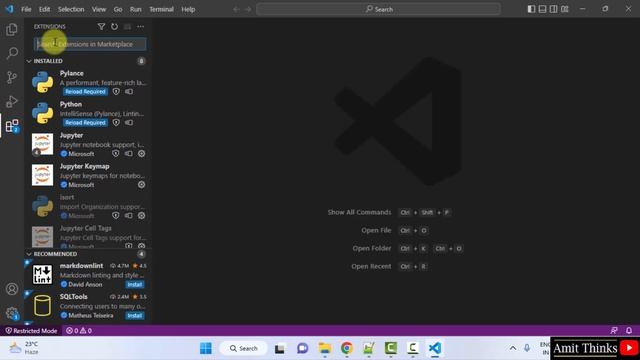Open Run and Debug view

12,101
